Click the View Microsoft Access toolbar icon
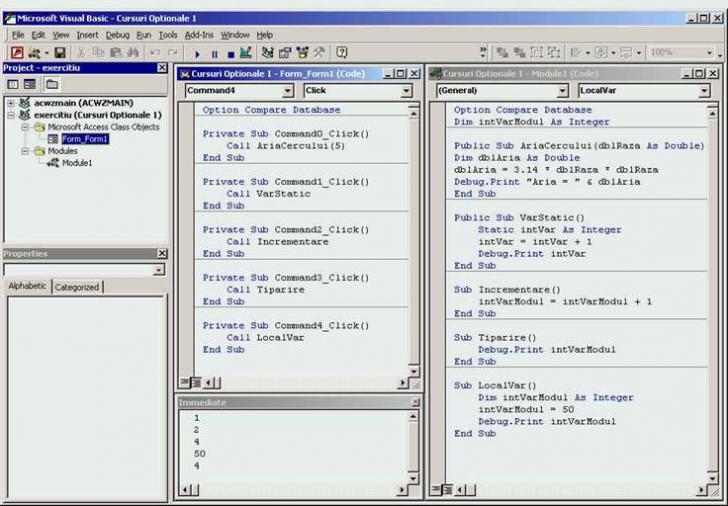The width and height of the screenshot is (728, 506). [17, 52]
